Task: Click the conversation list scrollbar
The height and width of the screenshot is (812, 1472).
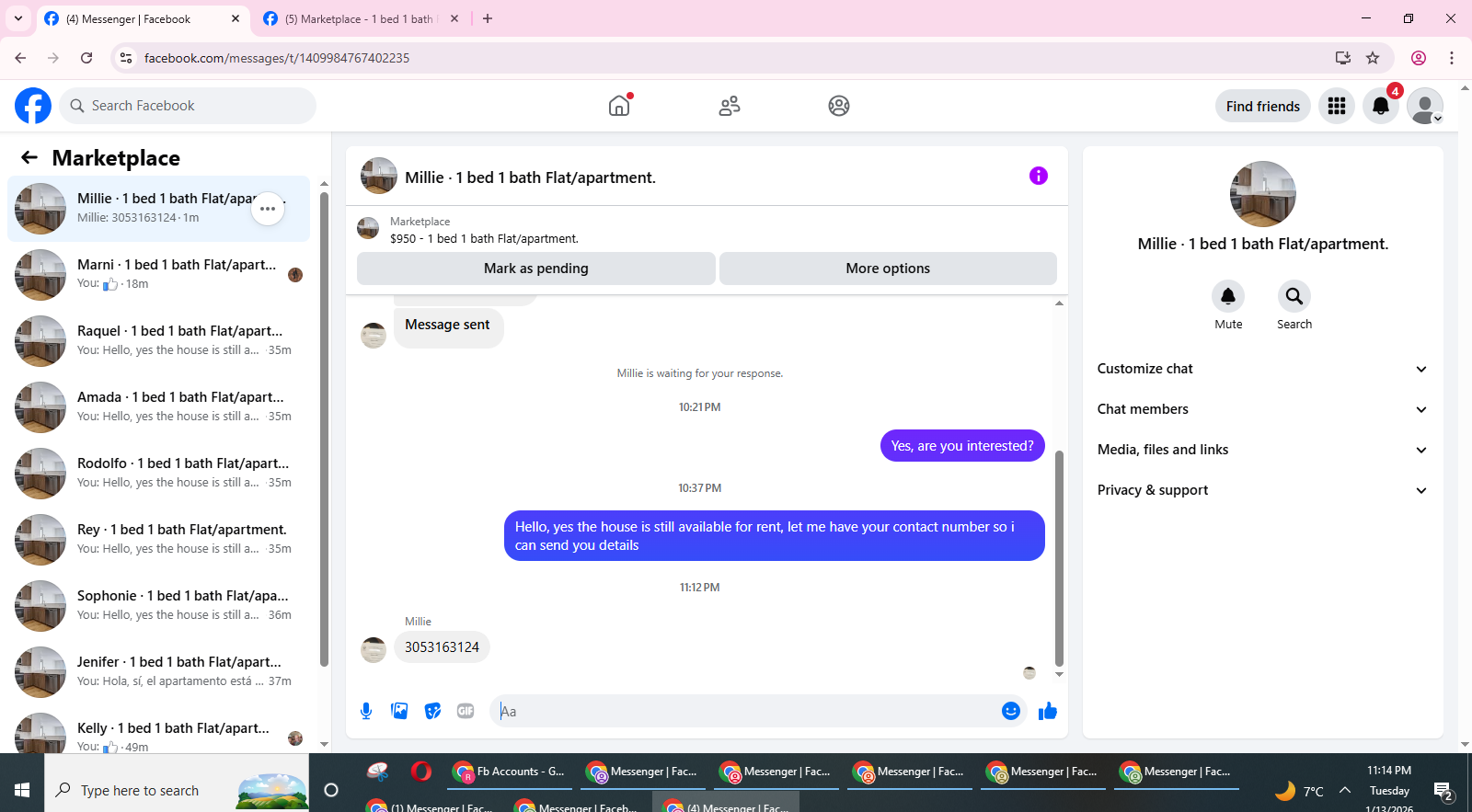Action: [x=324, y=428]
